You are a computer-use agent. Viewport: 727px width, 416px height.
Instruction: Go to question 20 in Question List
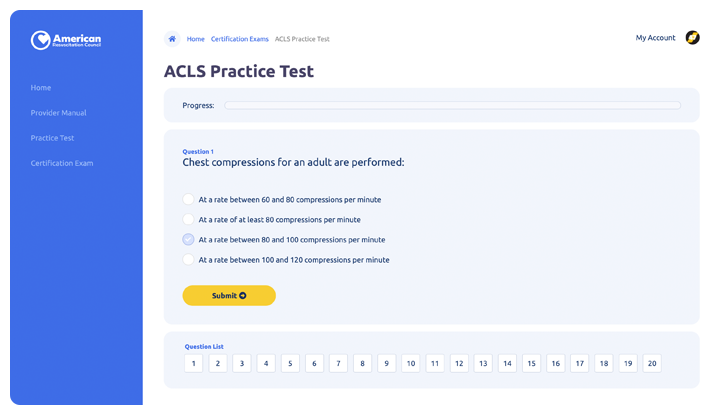pos(652,364)
